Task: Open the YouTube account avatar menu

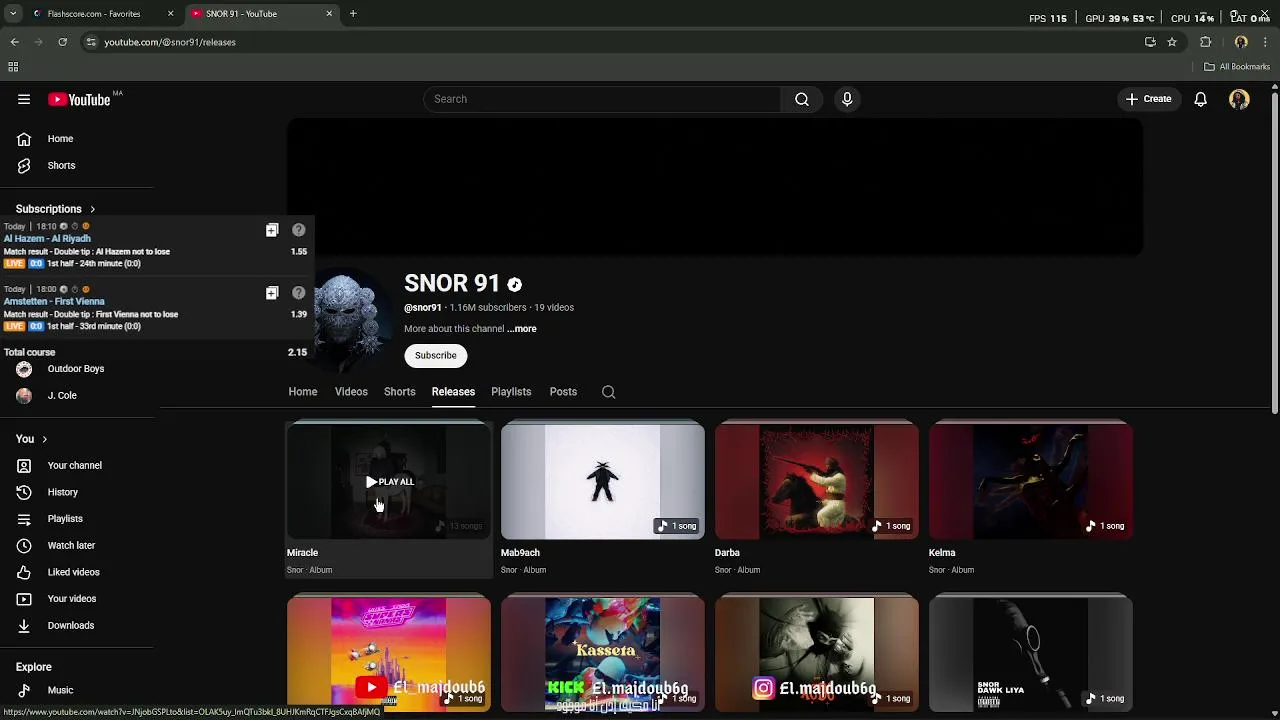Action: point(1239,99)
